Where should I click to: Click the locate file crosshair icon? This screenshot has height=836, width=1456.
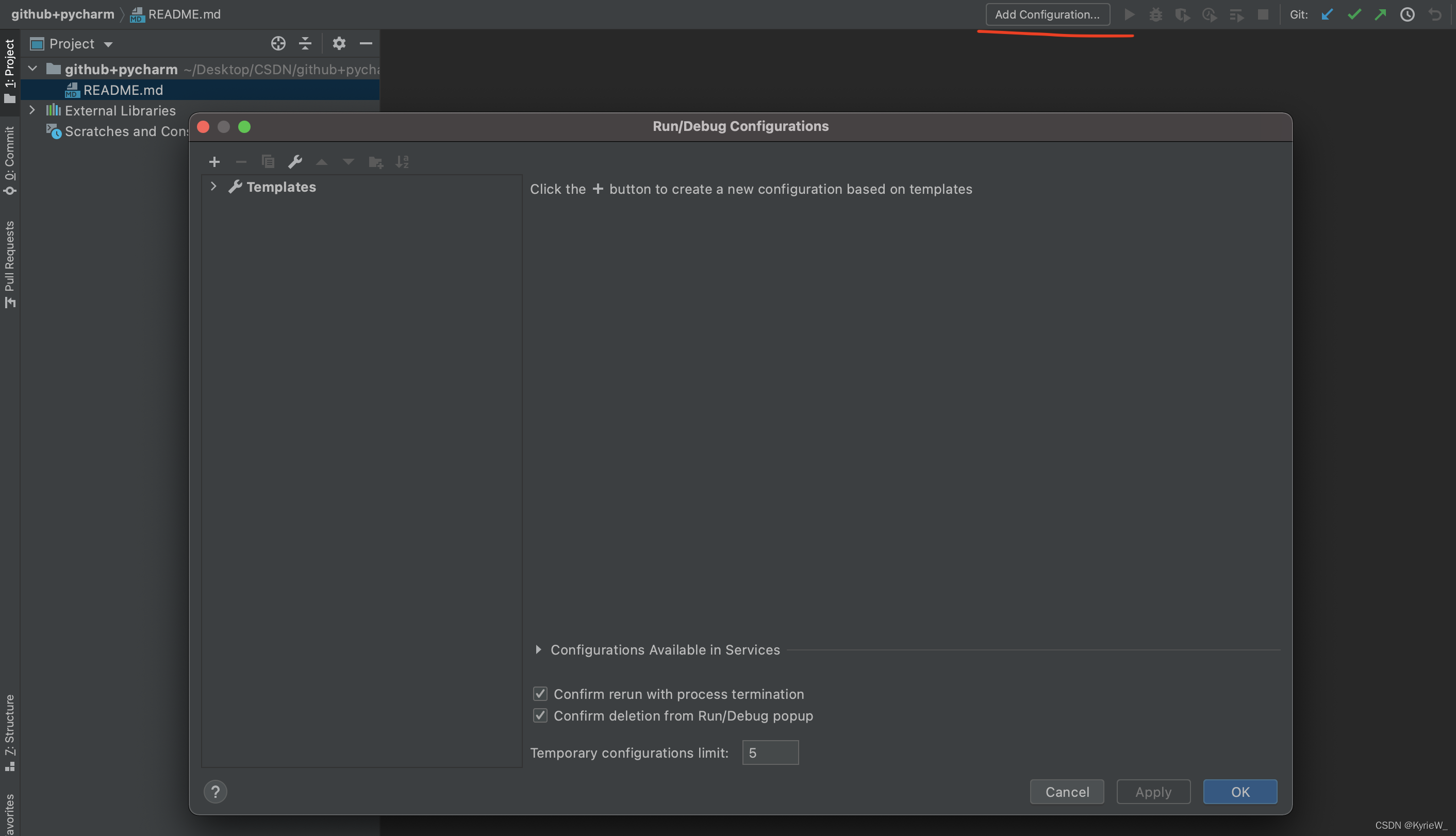coord(278,44)
